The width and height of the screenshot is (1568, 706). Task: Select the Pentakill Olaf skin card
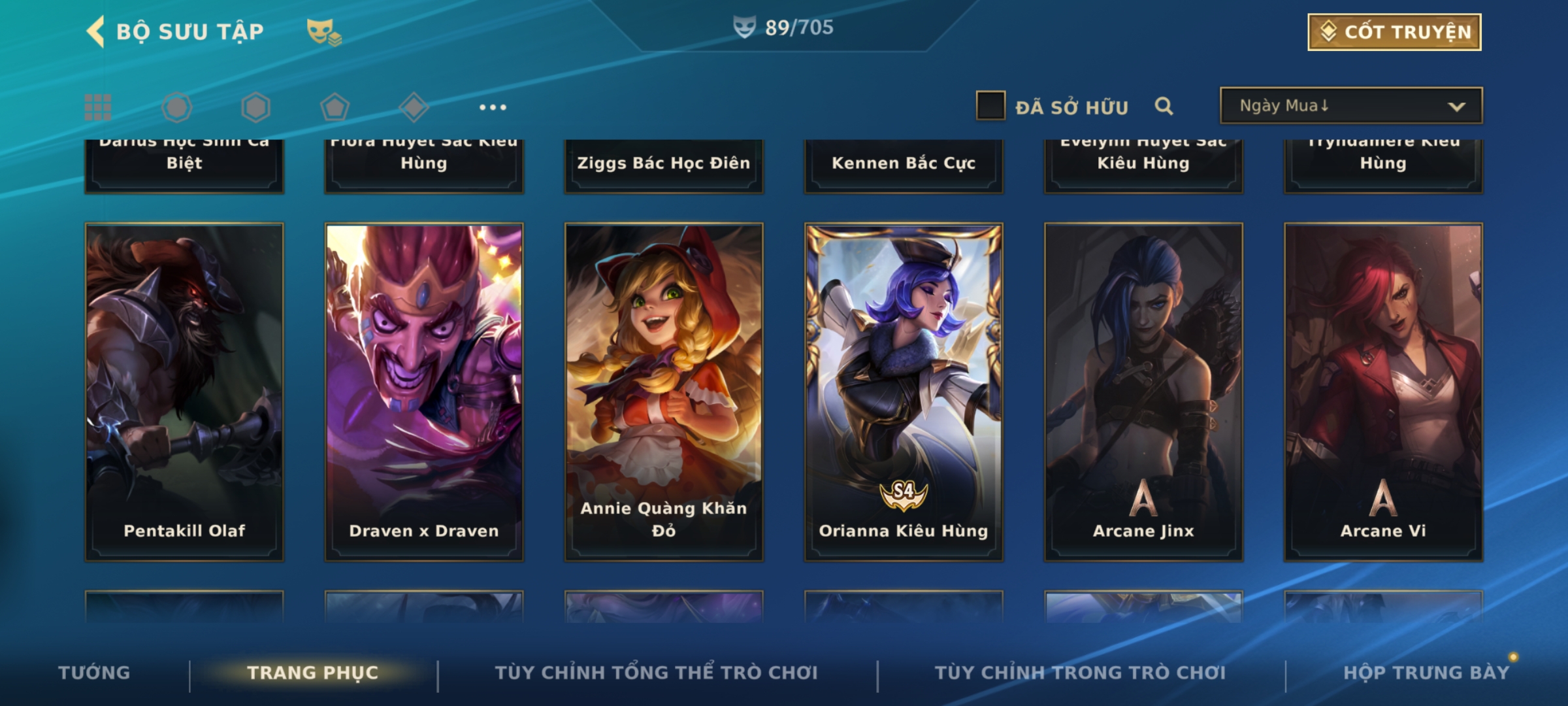[184, 392]
